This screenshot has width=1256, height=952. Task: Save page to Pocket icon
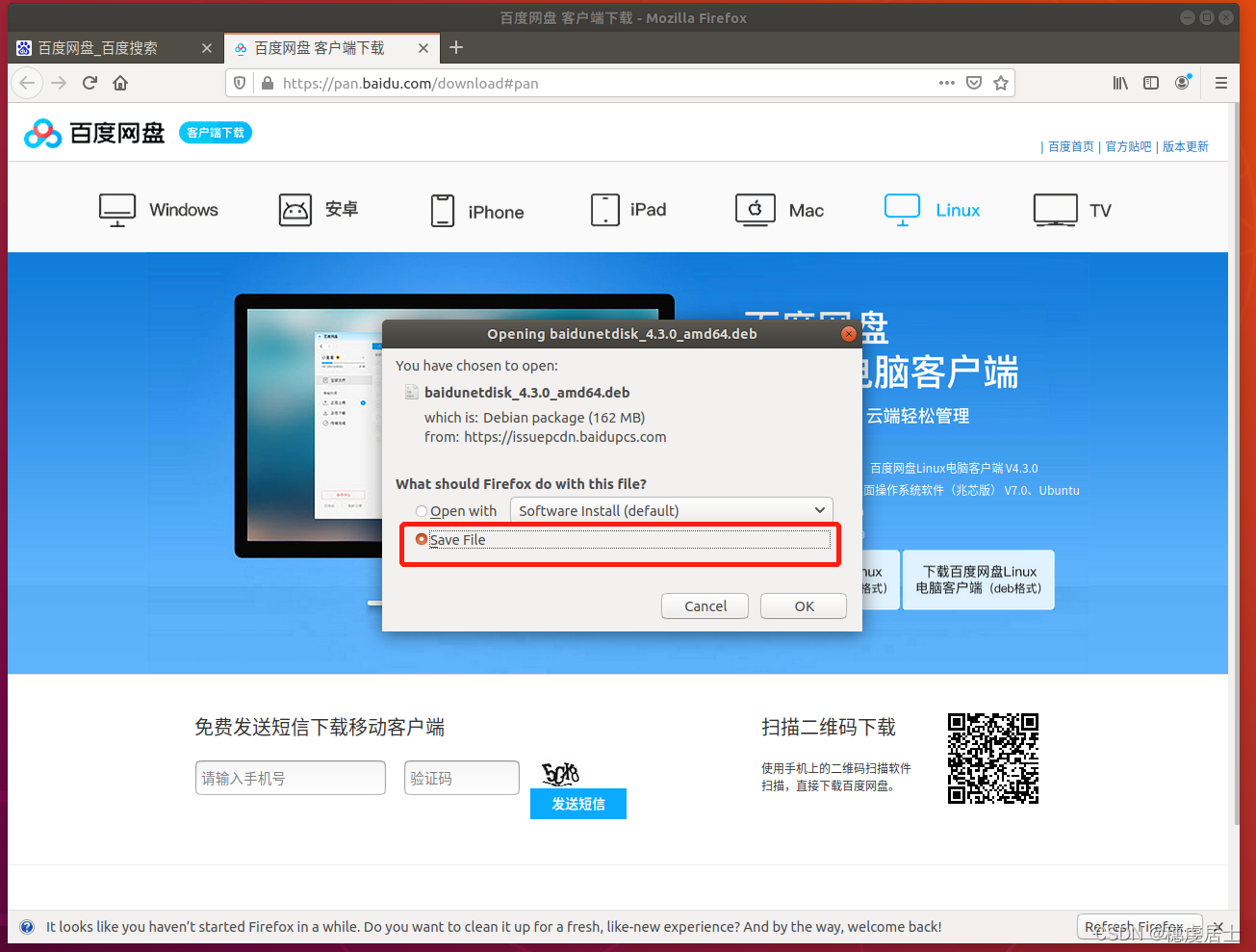[x=974, y=83]
